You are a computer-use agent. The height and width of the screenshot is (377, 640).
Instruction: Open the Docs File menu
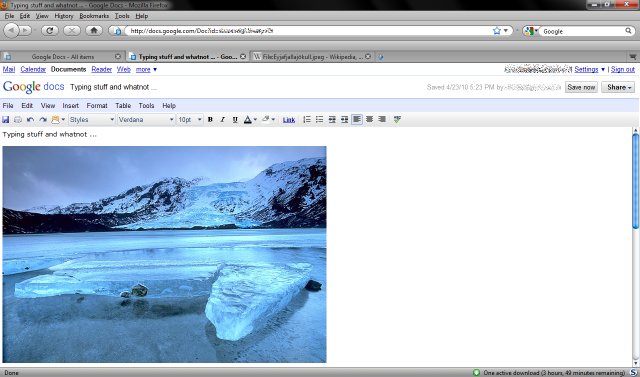click(8, 106)
